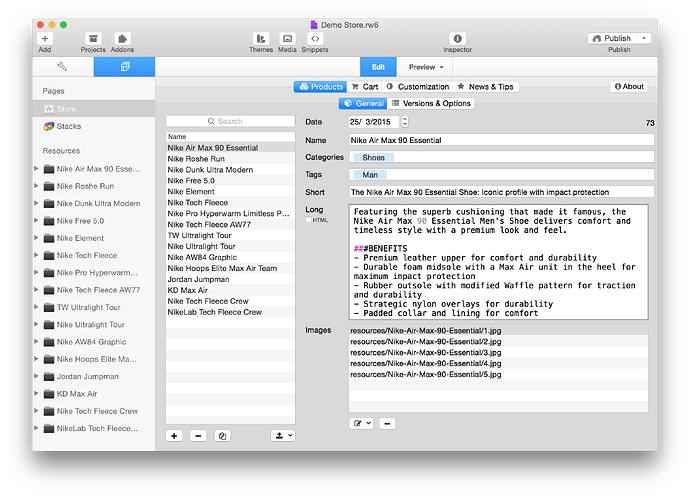Viewport: 690px width, 496px height.
Task: Open the Inspector toolbar icon
Action: point(457,39)
